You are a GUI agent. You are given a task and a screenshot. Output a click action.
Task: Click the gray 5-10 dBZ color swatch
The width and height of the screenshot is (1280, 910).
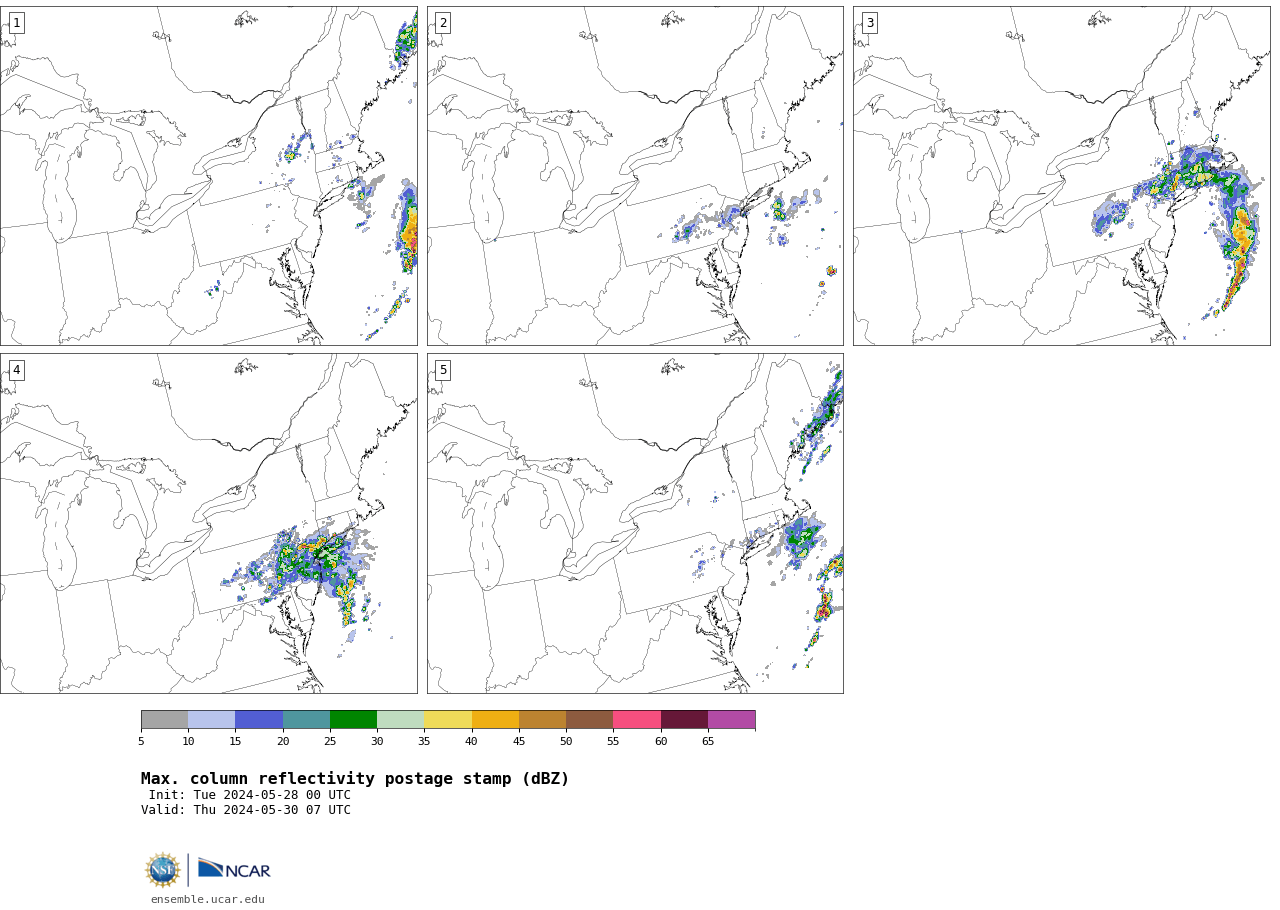point(164,720)
